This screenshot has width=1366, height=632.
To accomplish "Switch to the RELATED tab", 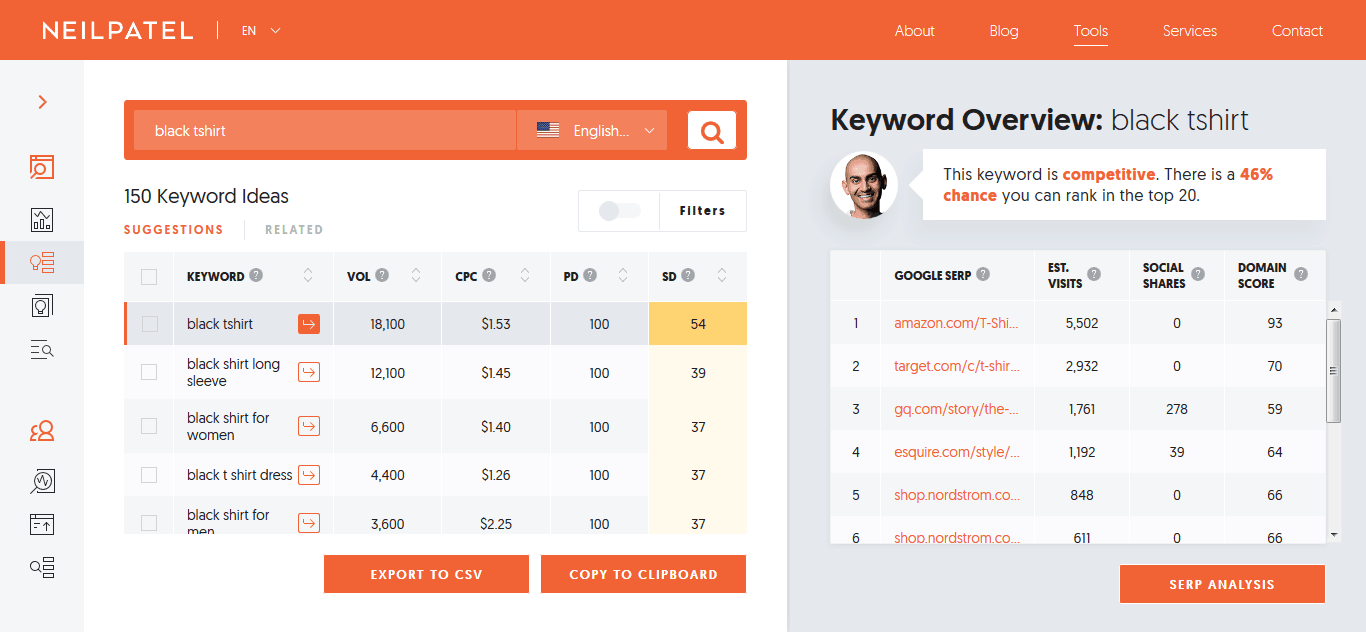I will tap(294, 230).
